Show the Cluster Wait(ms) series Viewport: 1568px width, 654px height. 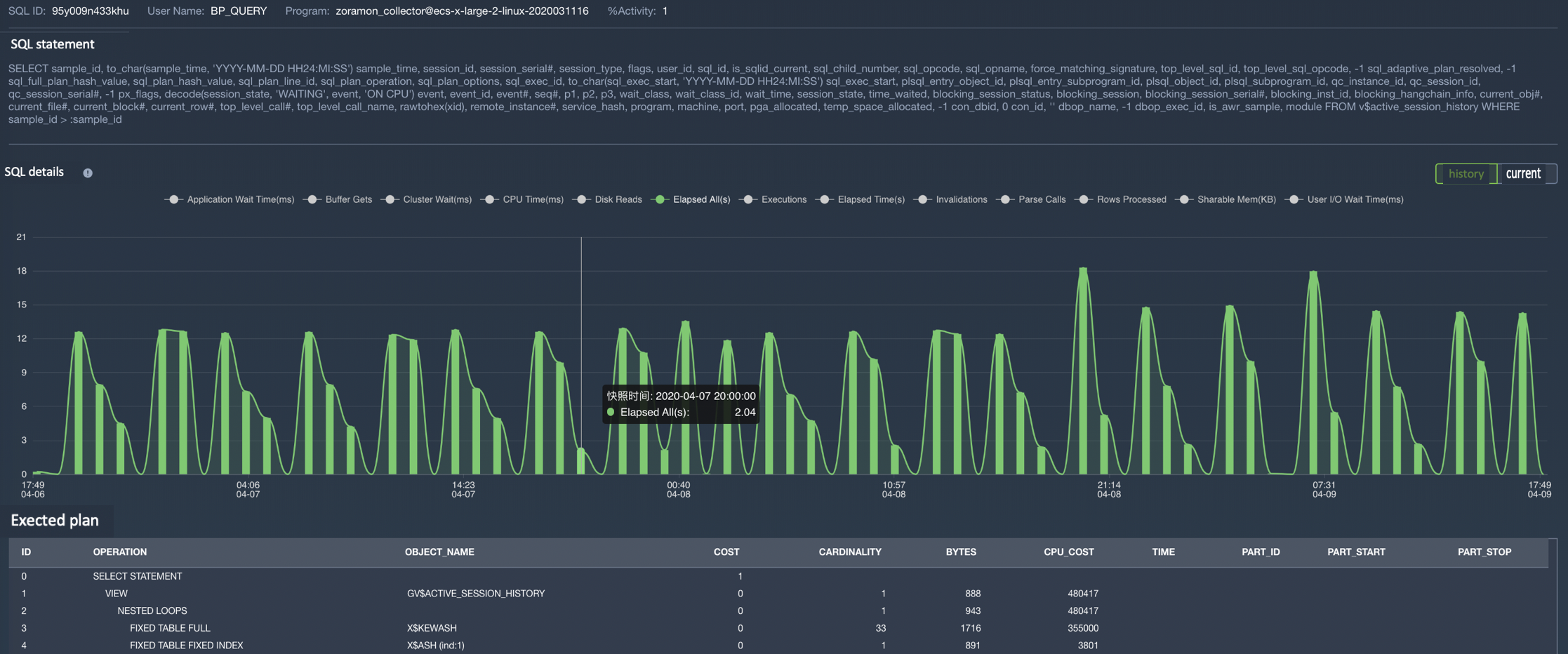pyautogui.click(x=390, y=199)
